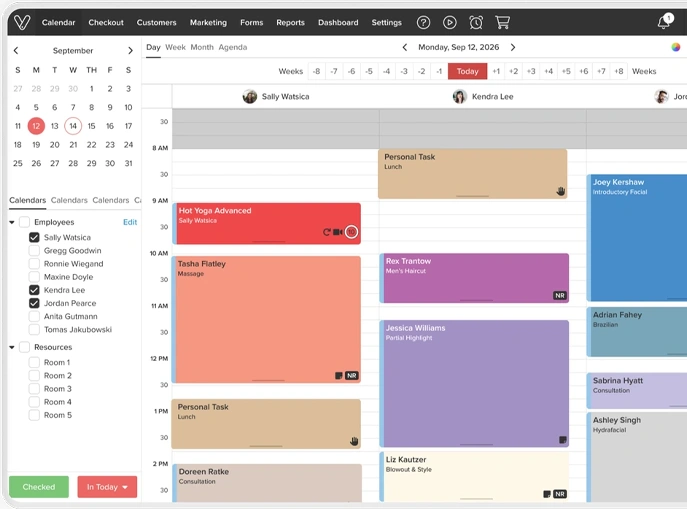Click recurring icon on Hot Yoga Advanced
The width and height of the screenshot is (687, 509).
(x=326, y=232)
